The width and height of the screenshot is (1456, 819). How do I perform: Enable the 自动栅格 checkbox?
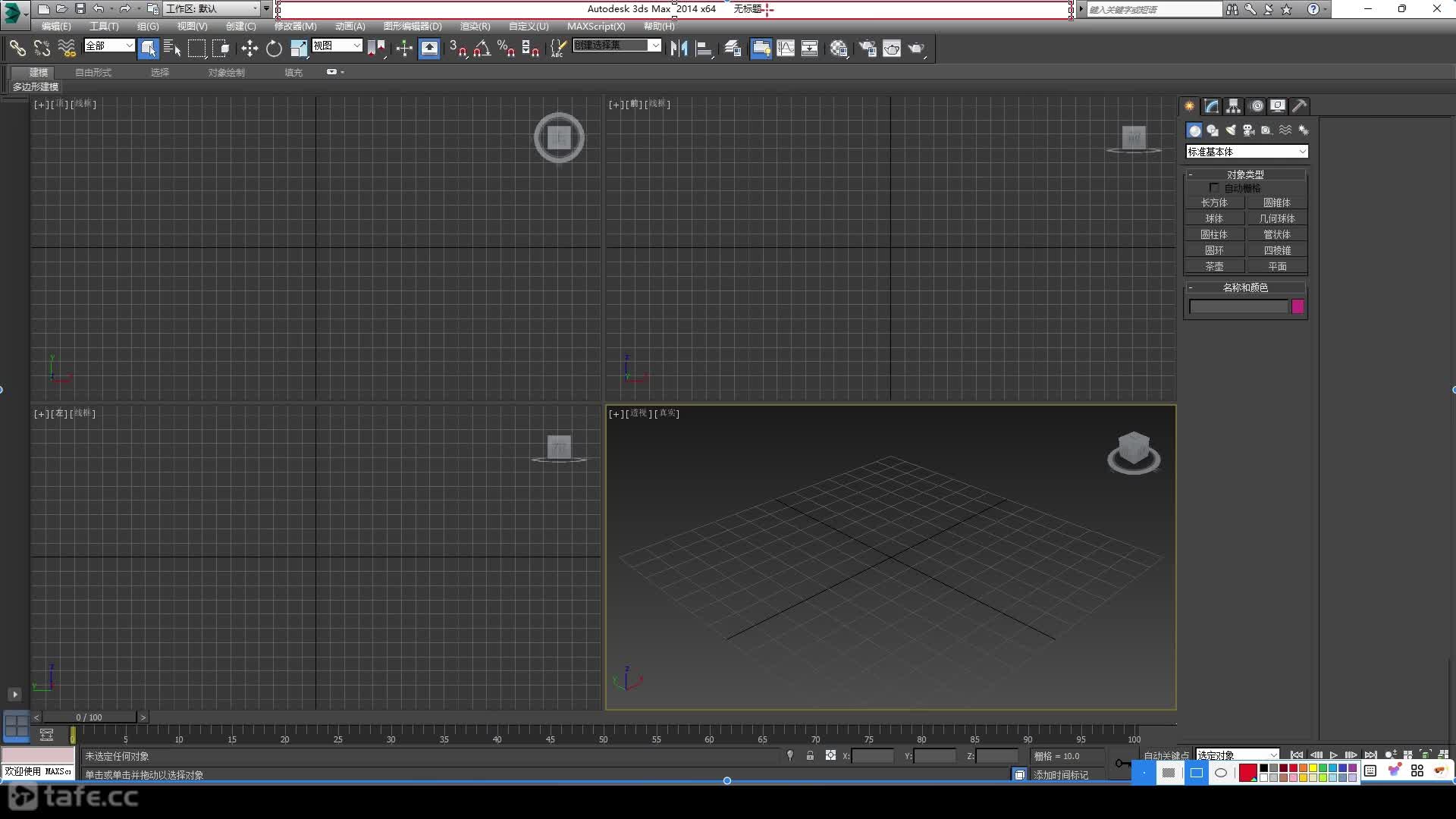pos(1214,187)
